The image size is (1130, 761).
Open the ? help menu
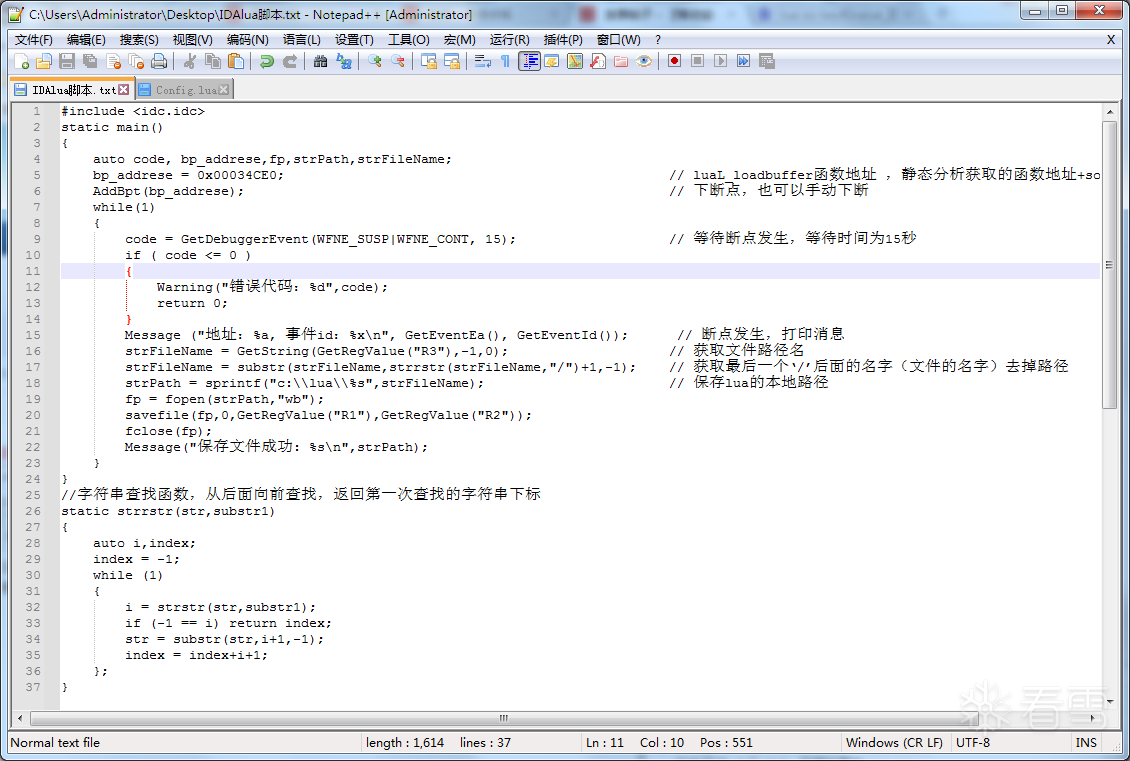pyautogui.click(x=657, y=40)
